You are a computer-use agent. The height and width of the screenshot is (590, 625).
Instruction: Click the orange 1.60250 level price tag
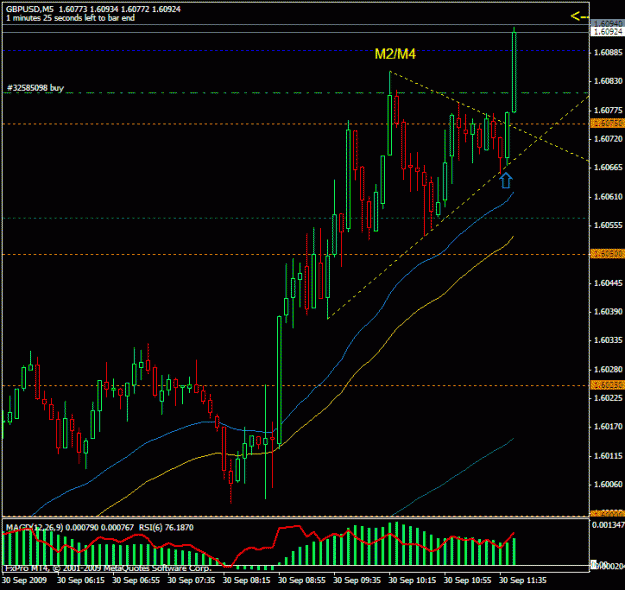pyautogui.click(x=607, y=385)
